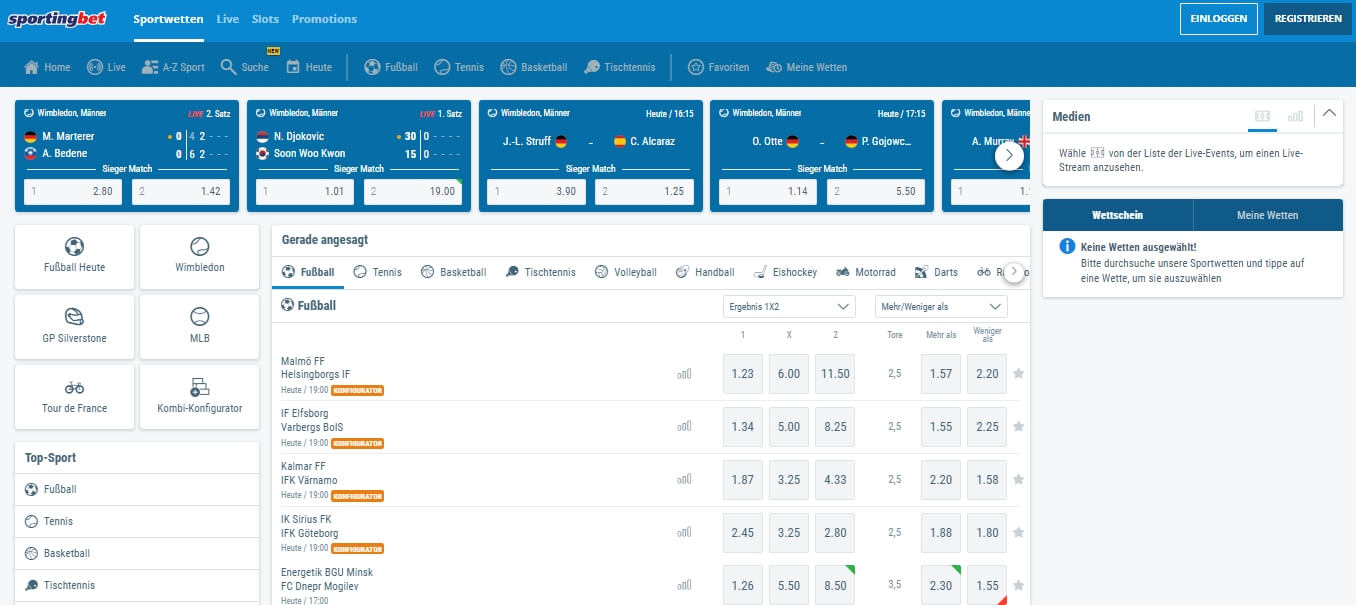The width and height of the screenshot is (1356, 605).
Task: Open Meine Wetten in navigation bar
Action: (806, 67)
